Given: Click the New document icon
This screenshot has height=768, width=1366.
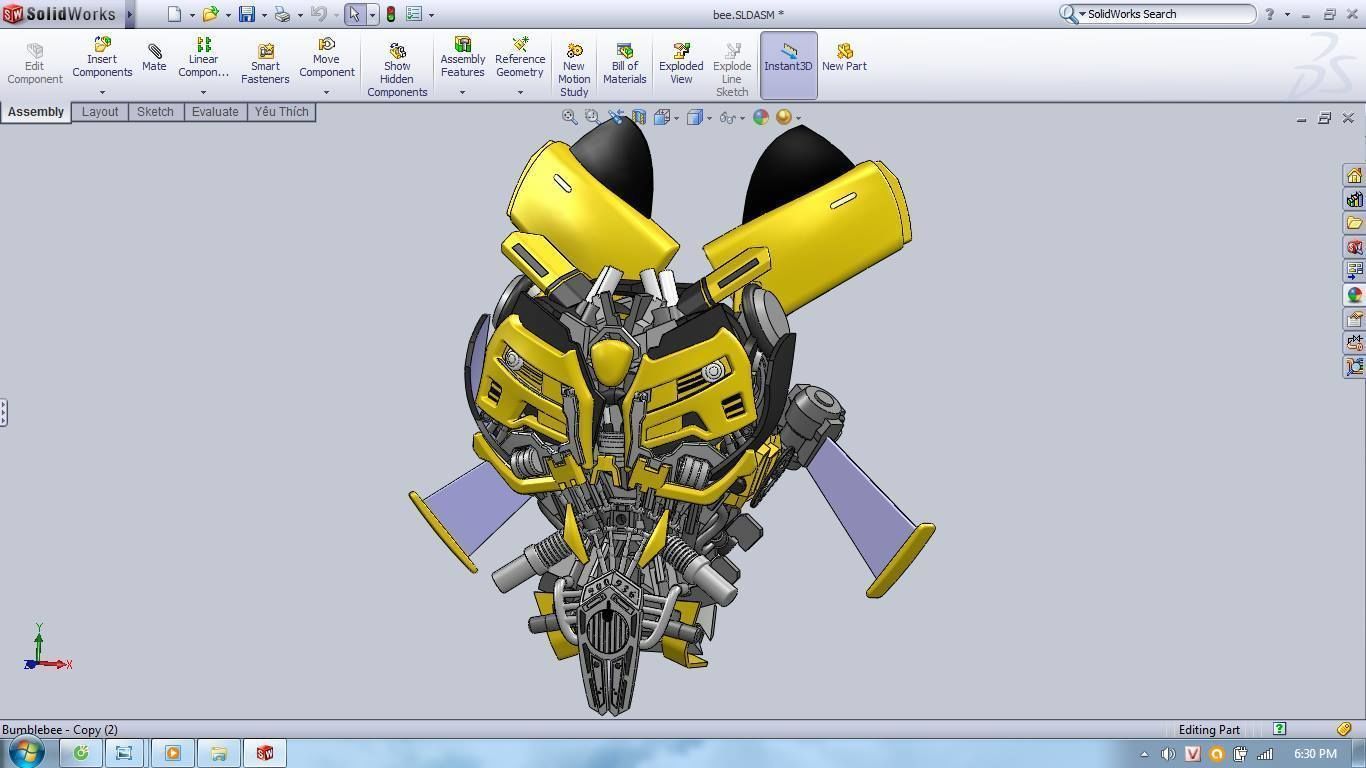Looking at the screenshot, I should click(x=174, y=14).
